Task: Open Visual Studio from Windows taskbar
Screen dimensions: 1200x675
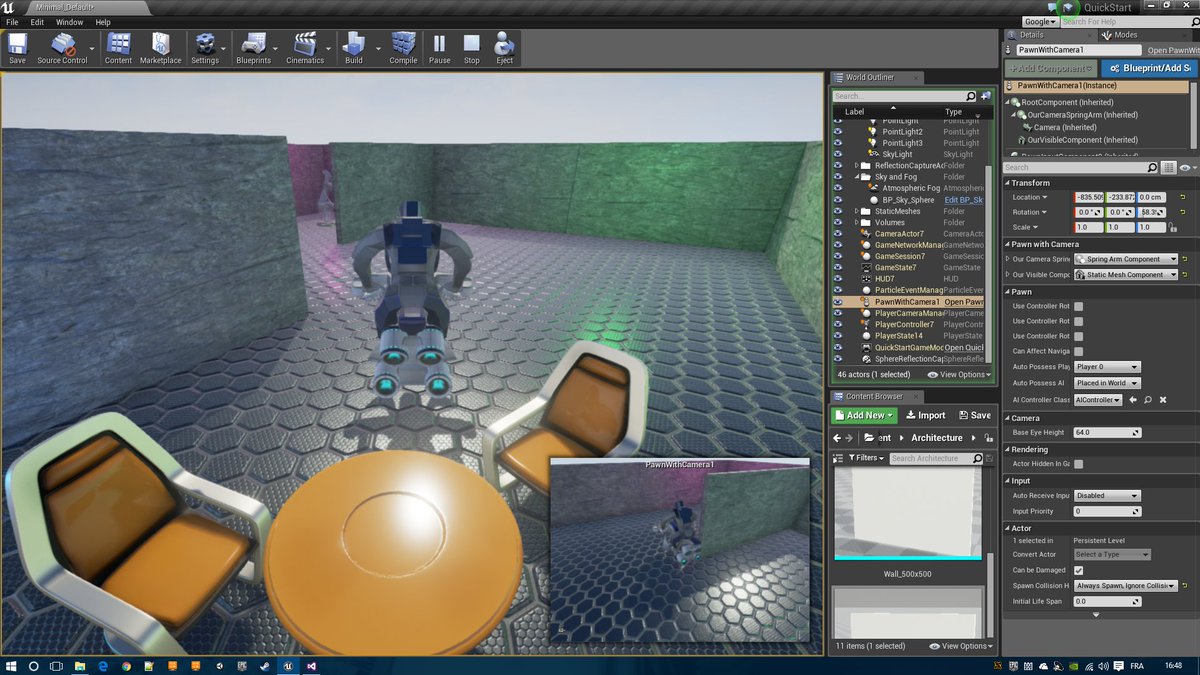Action: tap(313, 665)
